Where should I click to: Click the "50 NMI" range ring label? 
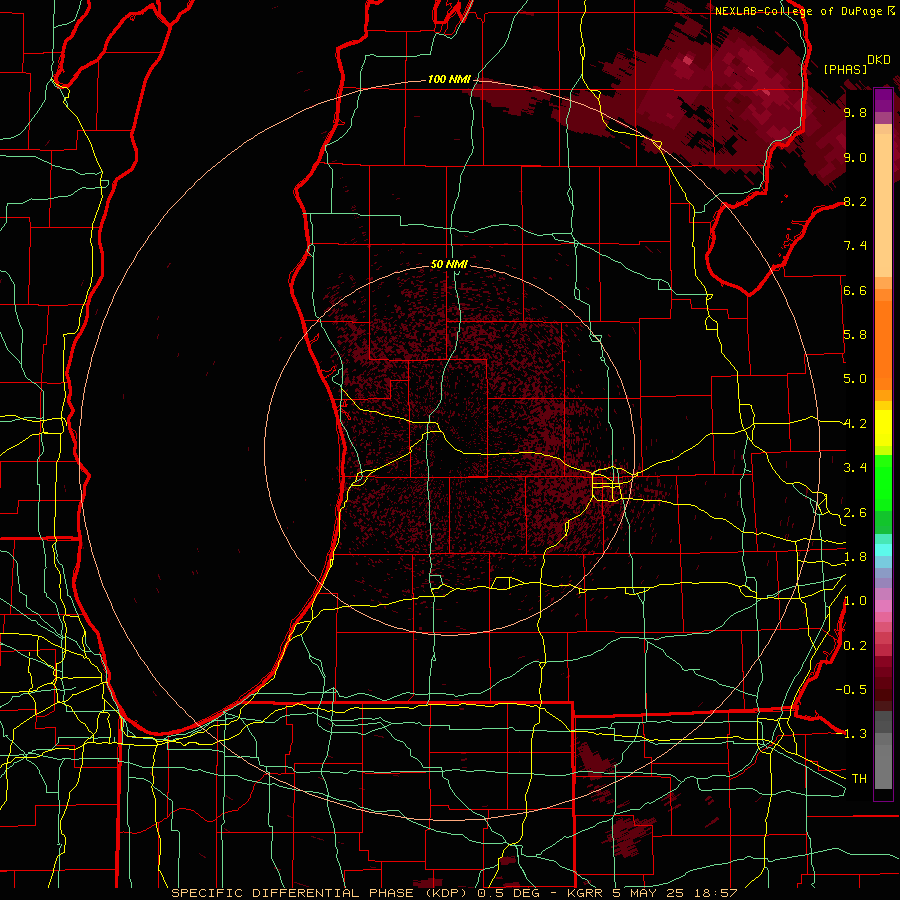click(449, 264)
